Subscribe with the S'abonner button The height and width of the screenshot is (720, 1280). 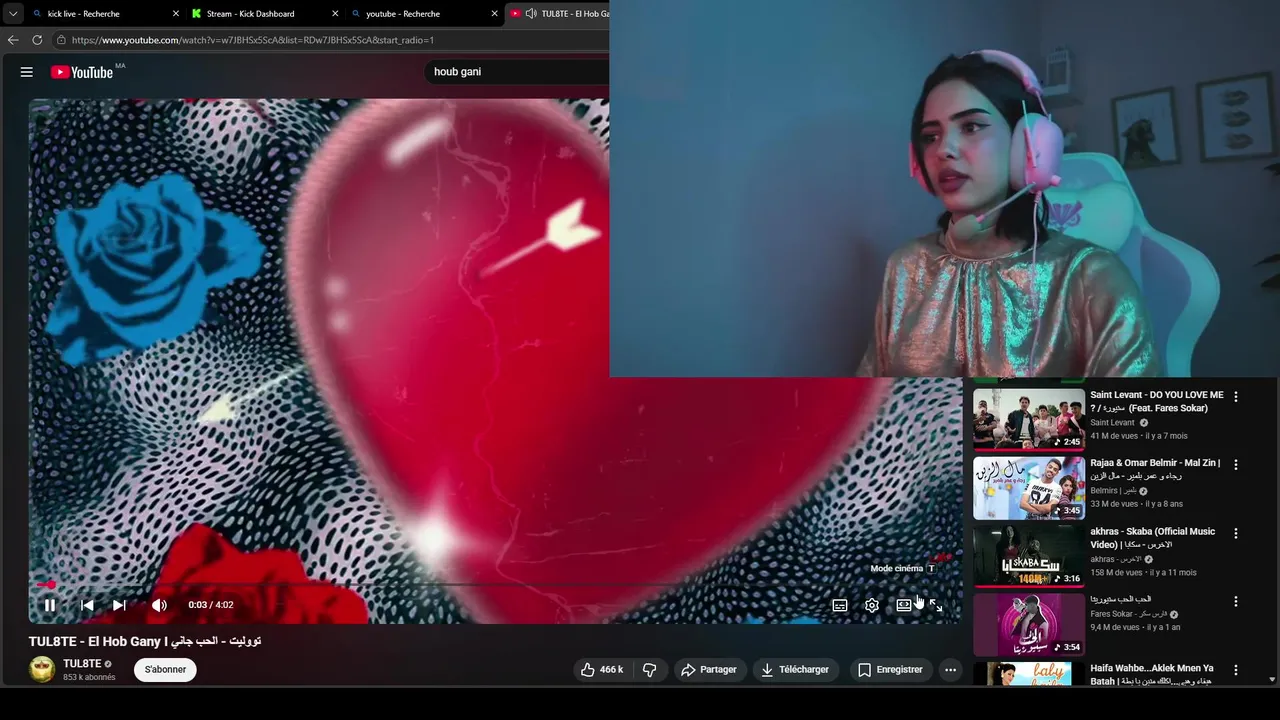pyautogui.click(x=165, y=669)
